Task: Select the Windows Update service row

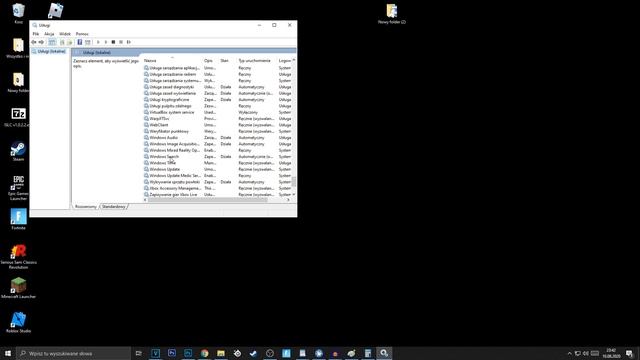Action: [x=218, y=169]
